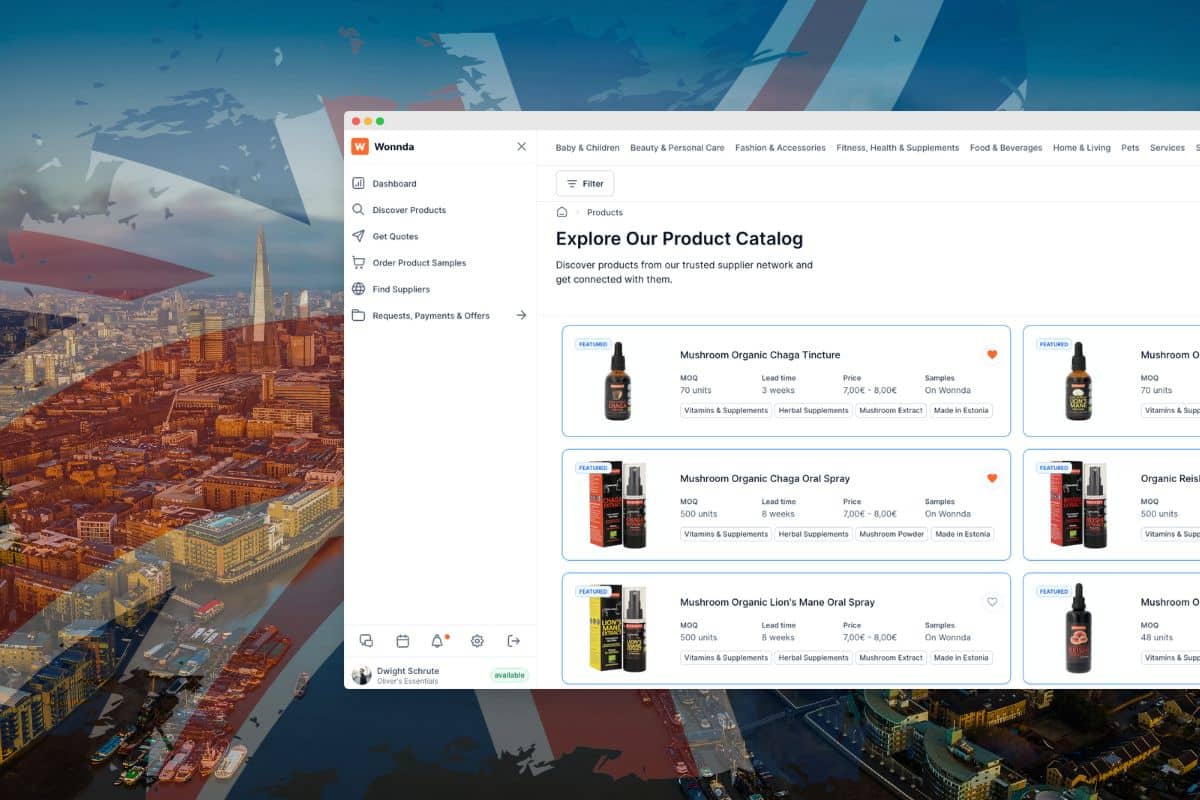Click Lion's Mane Oral Spray product image
This screenshot has width=1200, height=800.
click(x=618, y=628)
